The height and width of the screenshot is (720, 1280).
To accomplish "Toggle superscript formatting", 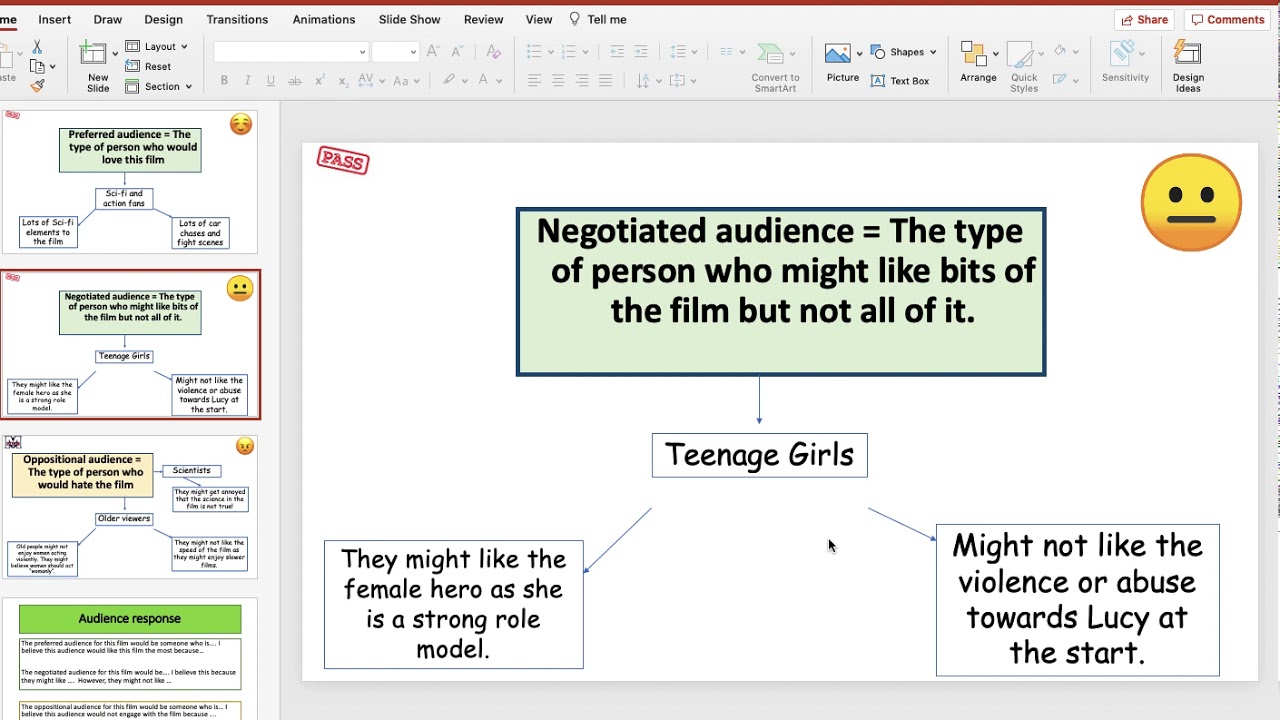I will (x=320, y=81).
